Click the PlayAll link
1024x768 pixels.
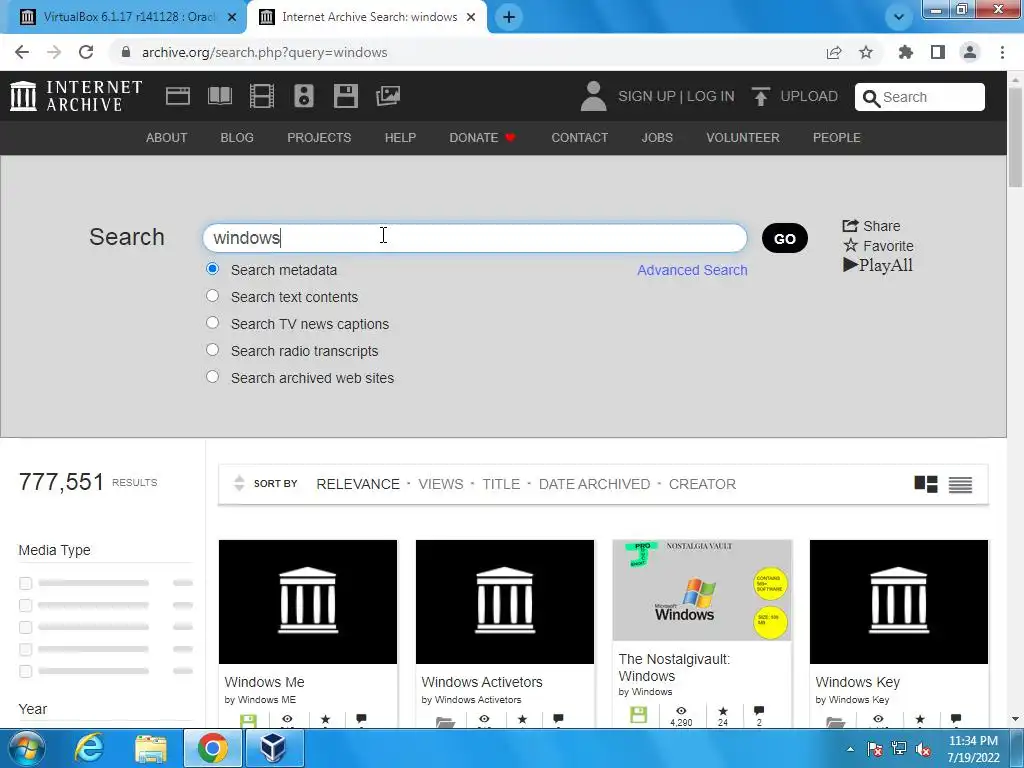tap(878, 265)
